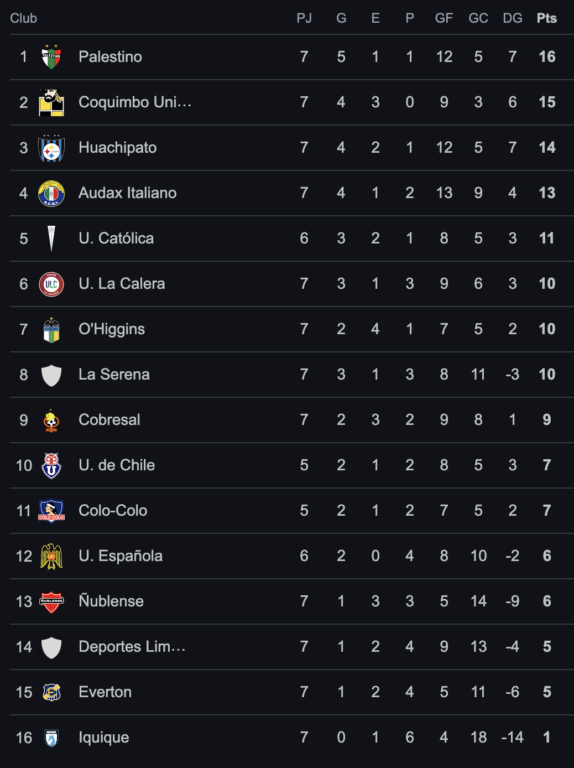Open the U. Católica team name
574x768 pixels.
116,239
